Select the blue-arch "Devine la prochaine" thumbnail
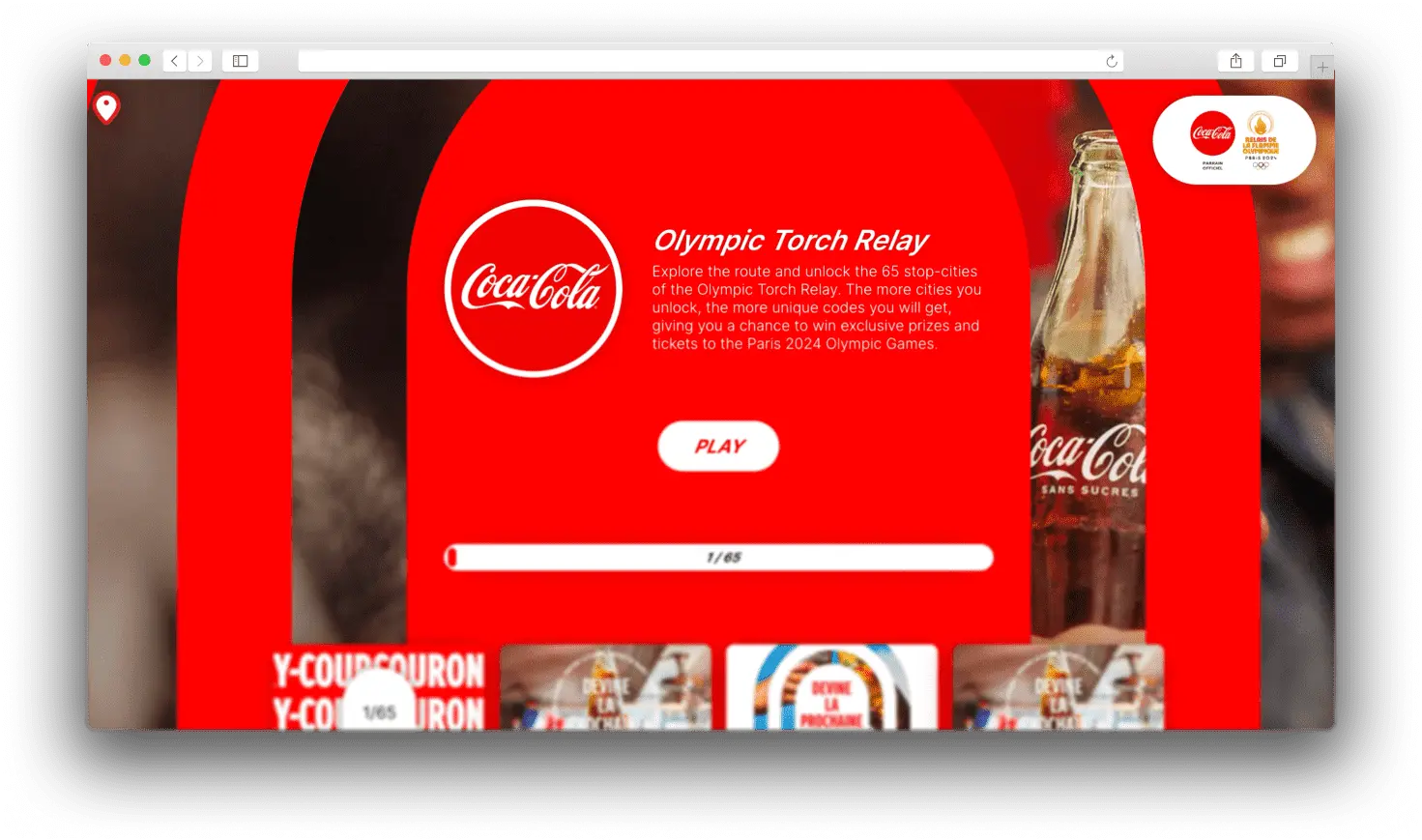This screenshot has height=840, width=1422. click(831, 687)
